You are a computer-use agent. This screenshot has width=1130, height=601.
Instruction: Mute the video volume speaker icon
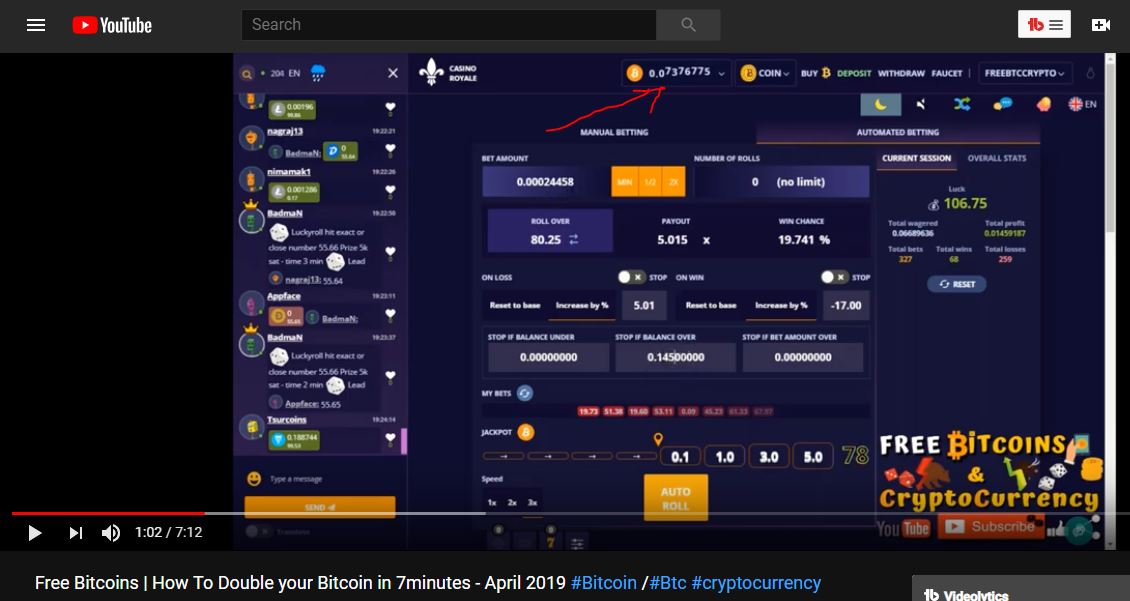[x=110, y=533]
